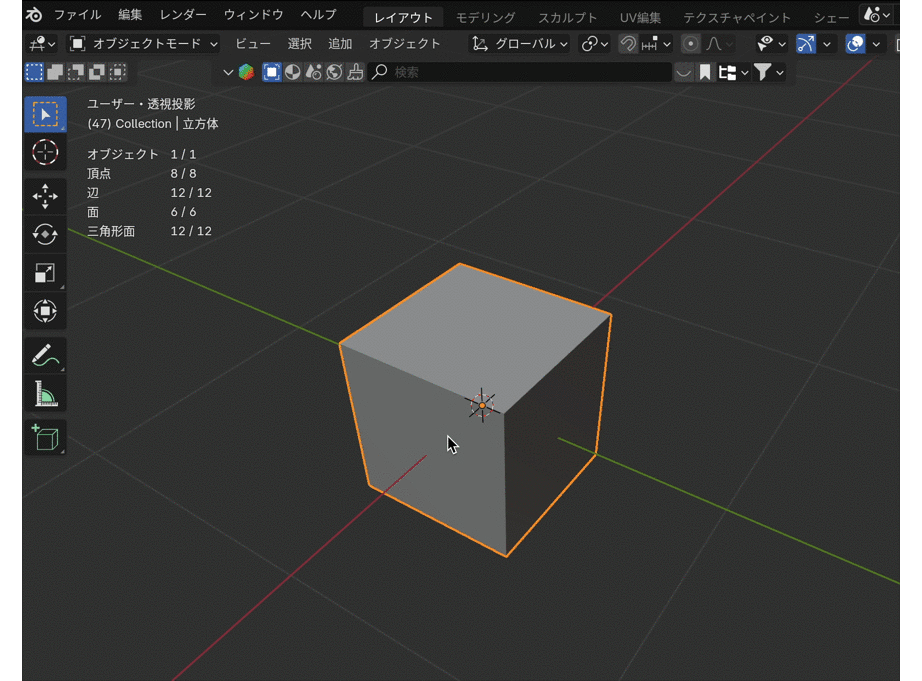
Task: Click the 三角形面 12 / 12 statistic
Action: pyautogui.click(x=149, y=231)
